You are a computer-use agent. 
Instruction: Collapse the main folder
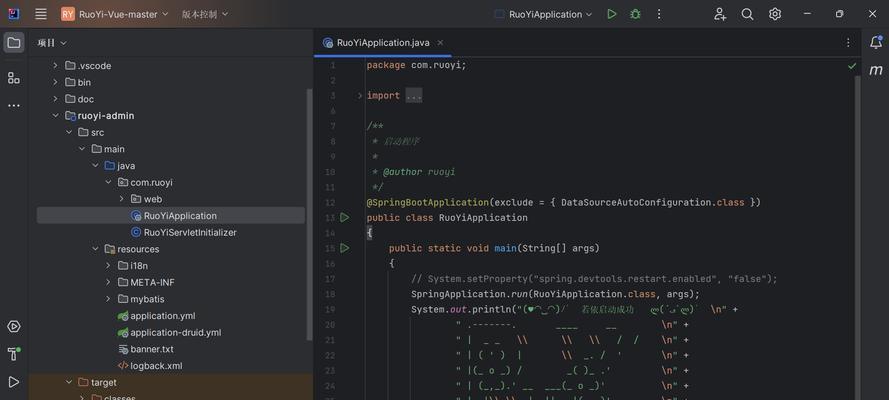click(82, 149)
